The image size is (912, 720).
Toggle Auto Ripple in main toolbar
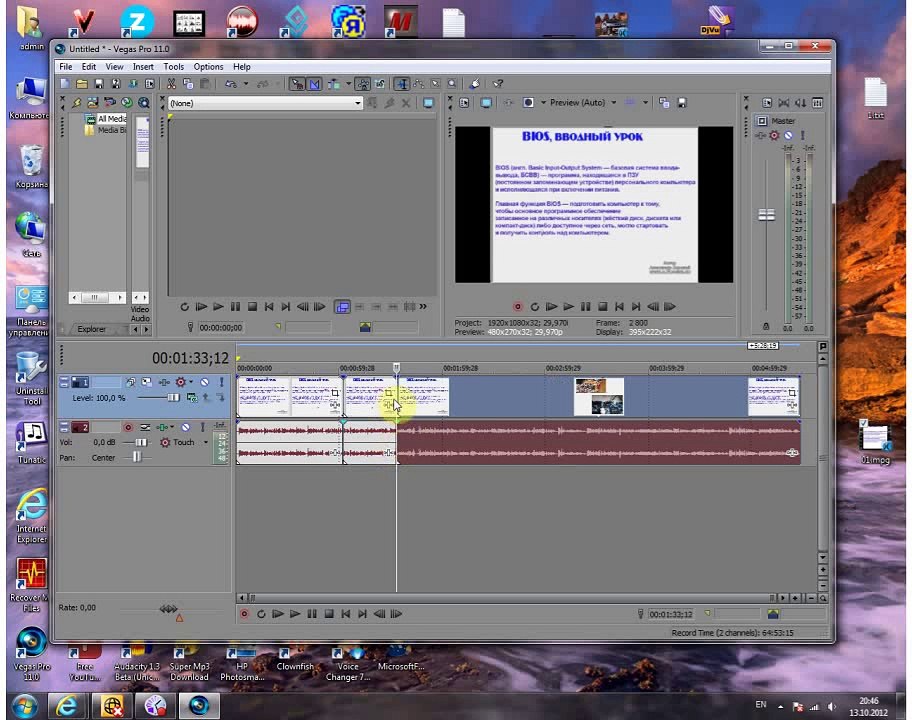pyautogui.click(x=334, y=84)
